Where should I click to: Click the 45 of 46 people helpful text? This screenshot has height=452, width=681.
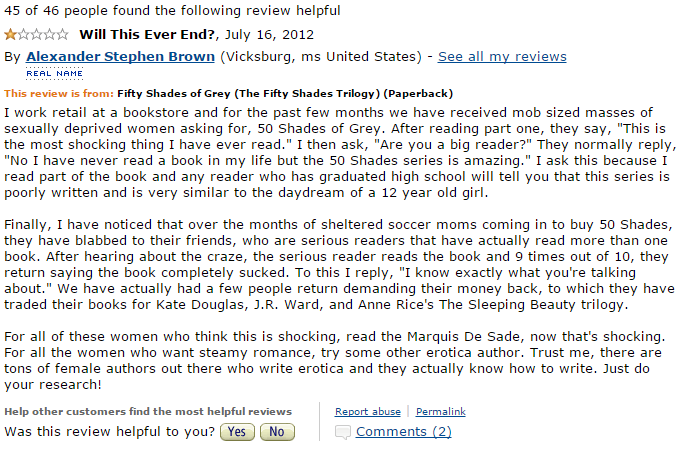point(172,10)
